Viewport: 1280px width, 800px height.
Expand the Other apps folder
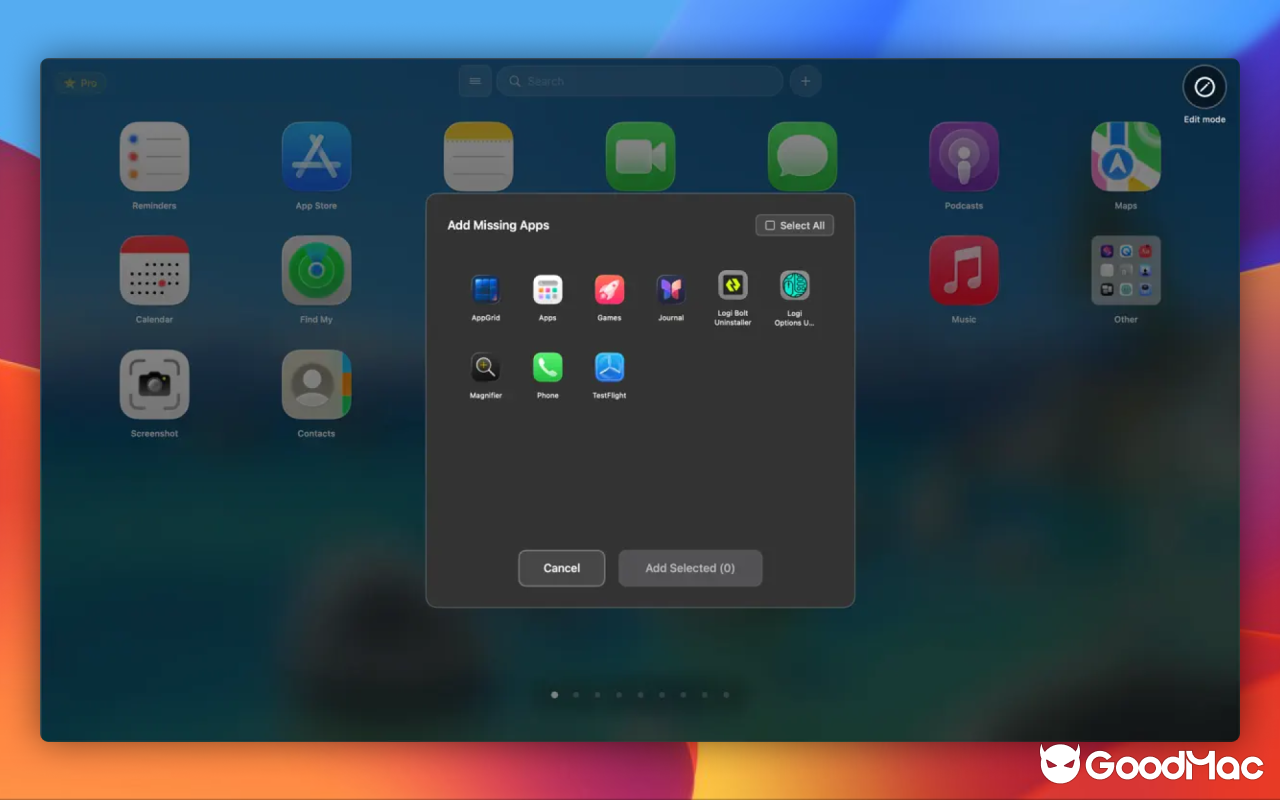tap(1125, 270)
